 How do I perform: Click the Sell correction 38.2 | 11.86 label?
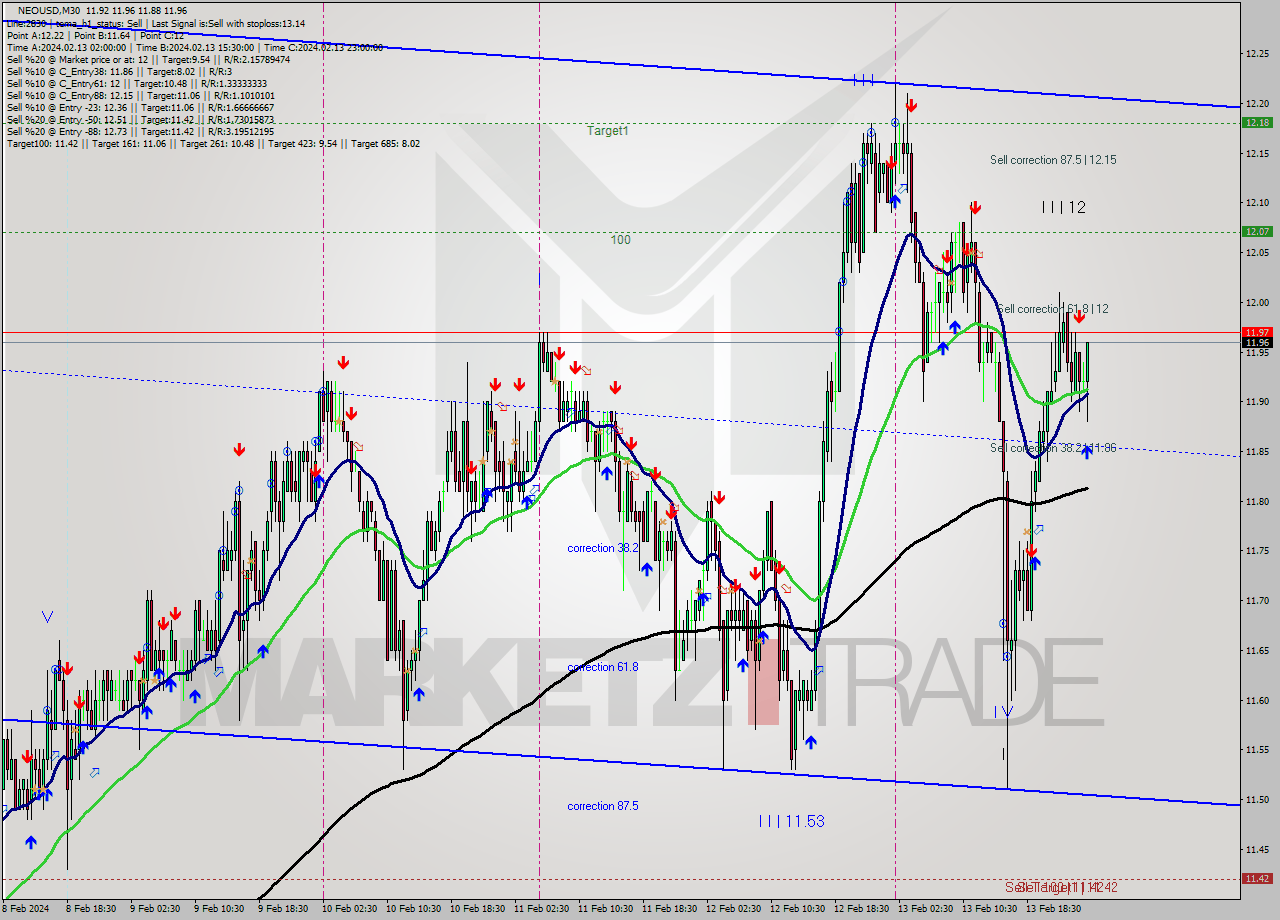coord(1053,448)
